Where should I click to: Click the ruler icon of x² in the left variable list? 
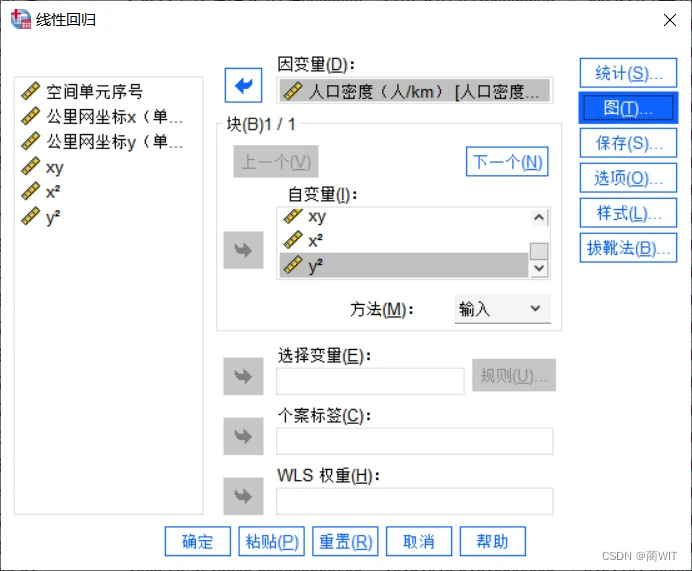(31, 192)
